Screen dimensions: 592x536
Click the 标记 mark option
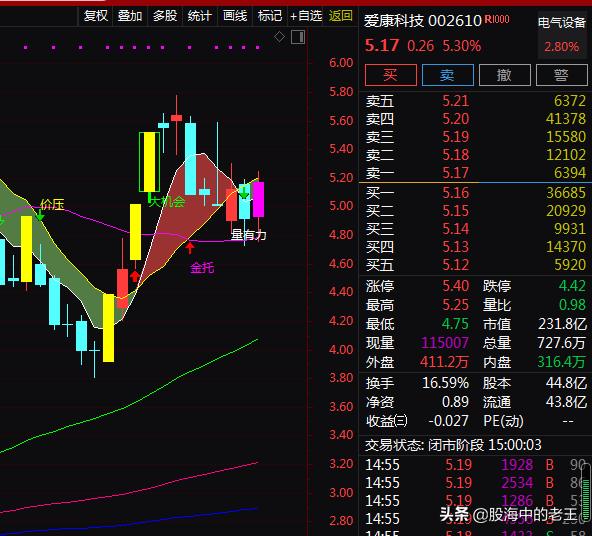point(270,16)
